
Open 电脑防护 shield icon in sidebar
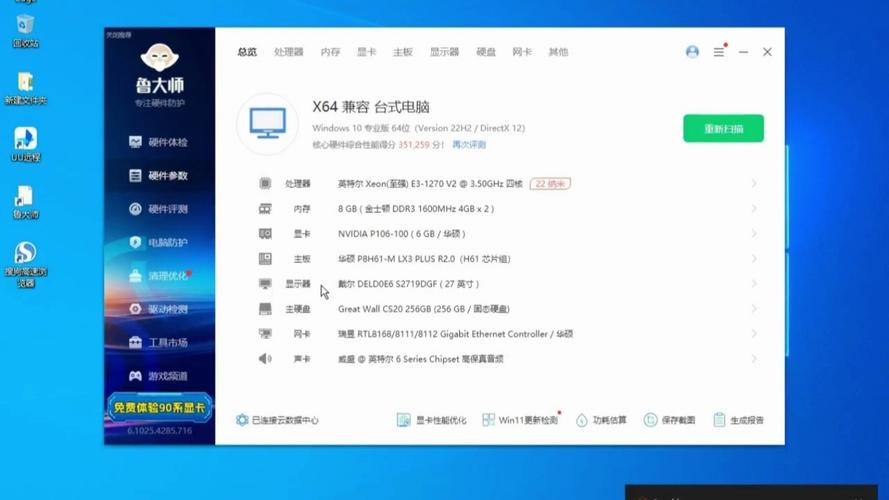pos(136,242)
